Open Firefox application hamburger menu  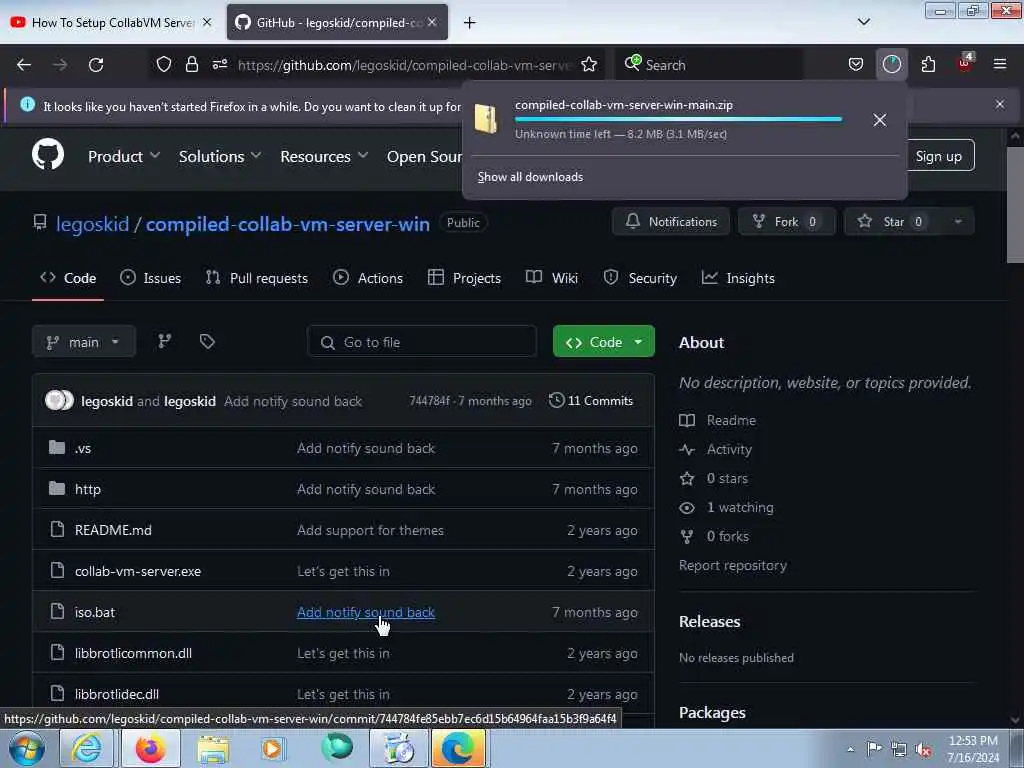click(1000, 64)
